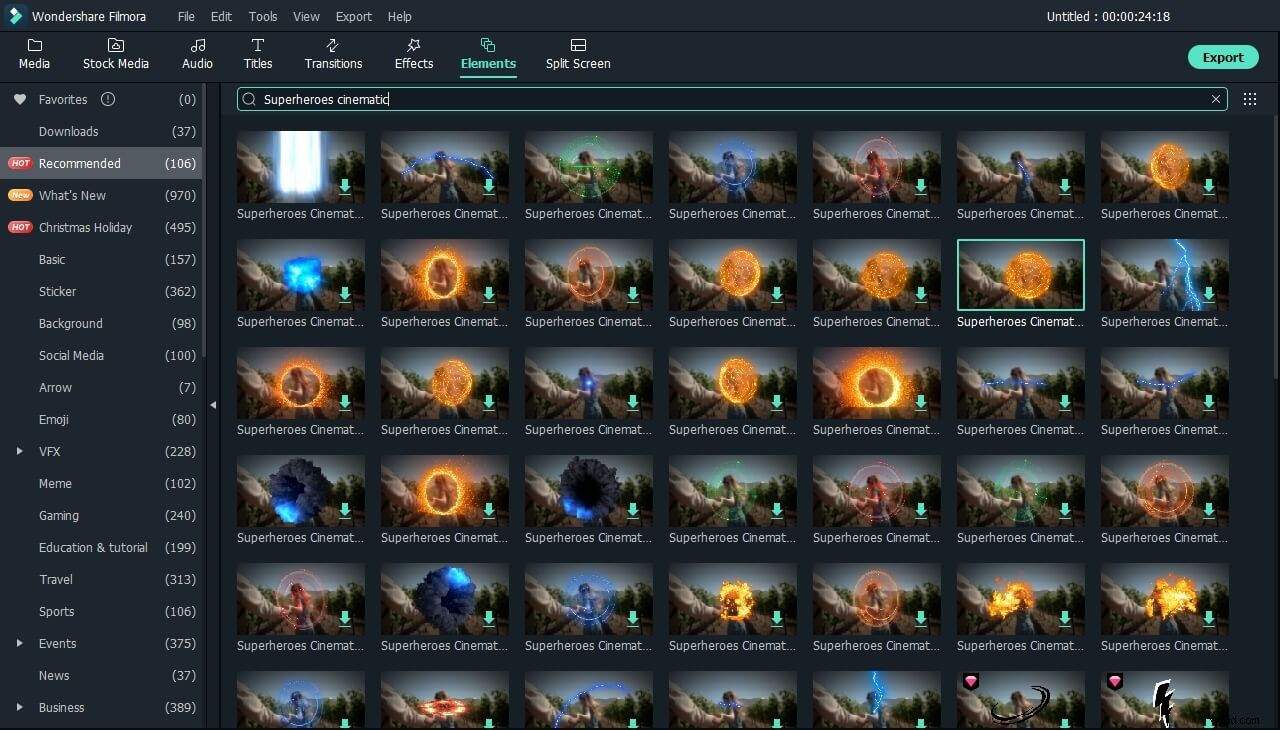Screen dimensions: 1280x730
Task: Open the Titles panel
Action: pos(258,54)
